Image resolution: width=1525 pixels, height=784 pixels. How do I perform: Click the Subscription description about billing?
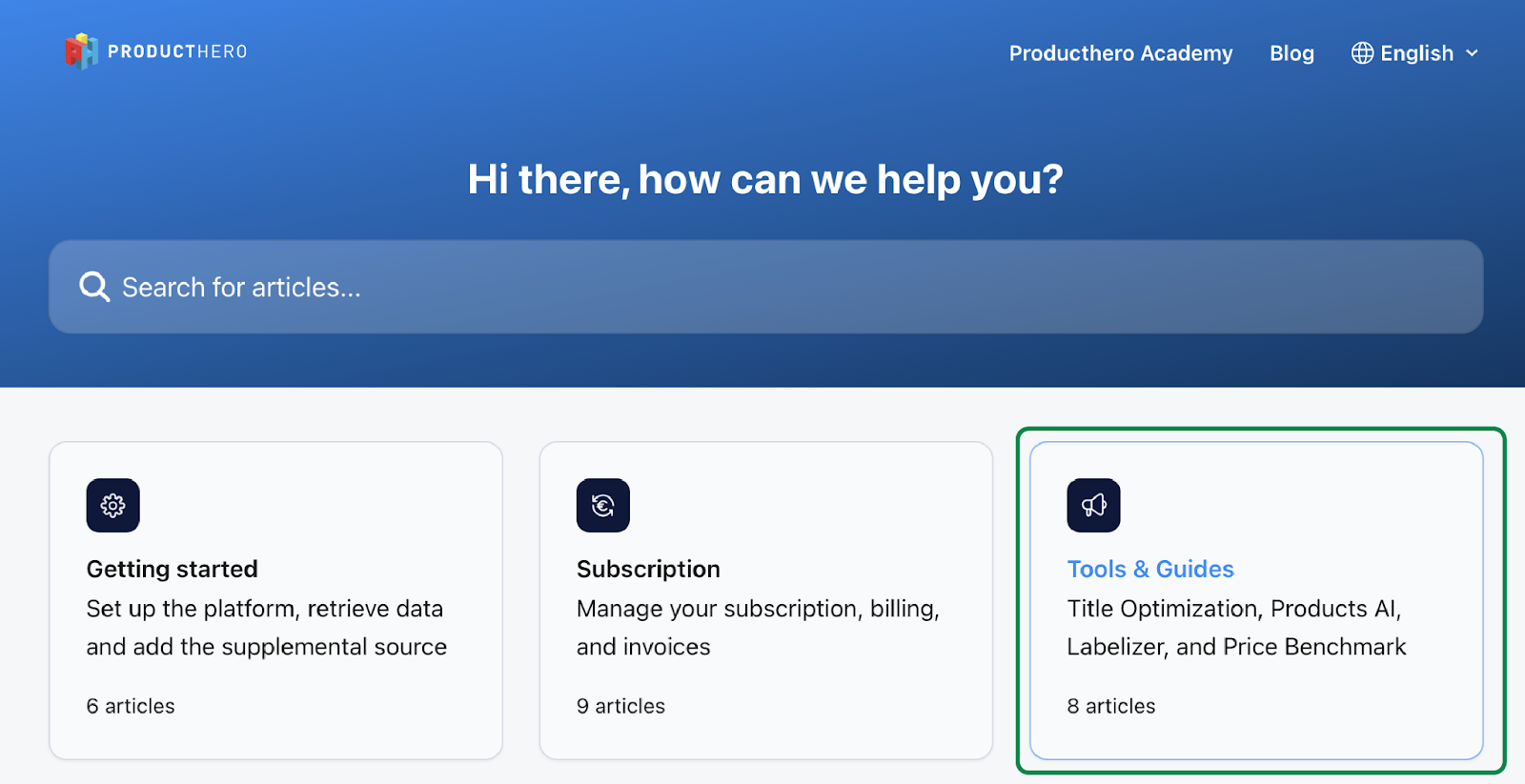tap(758, 628)
